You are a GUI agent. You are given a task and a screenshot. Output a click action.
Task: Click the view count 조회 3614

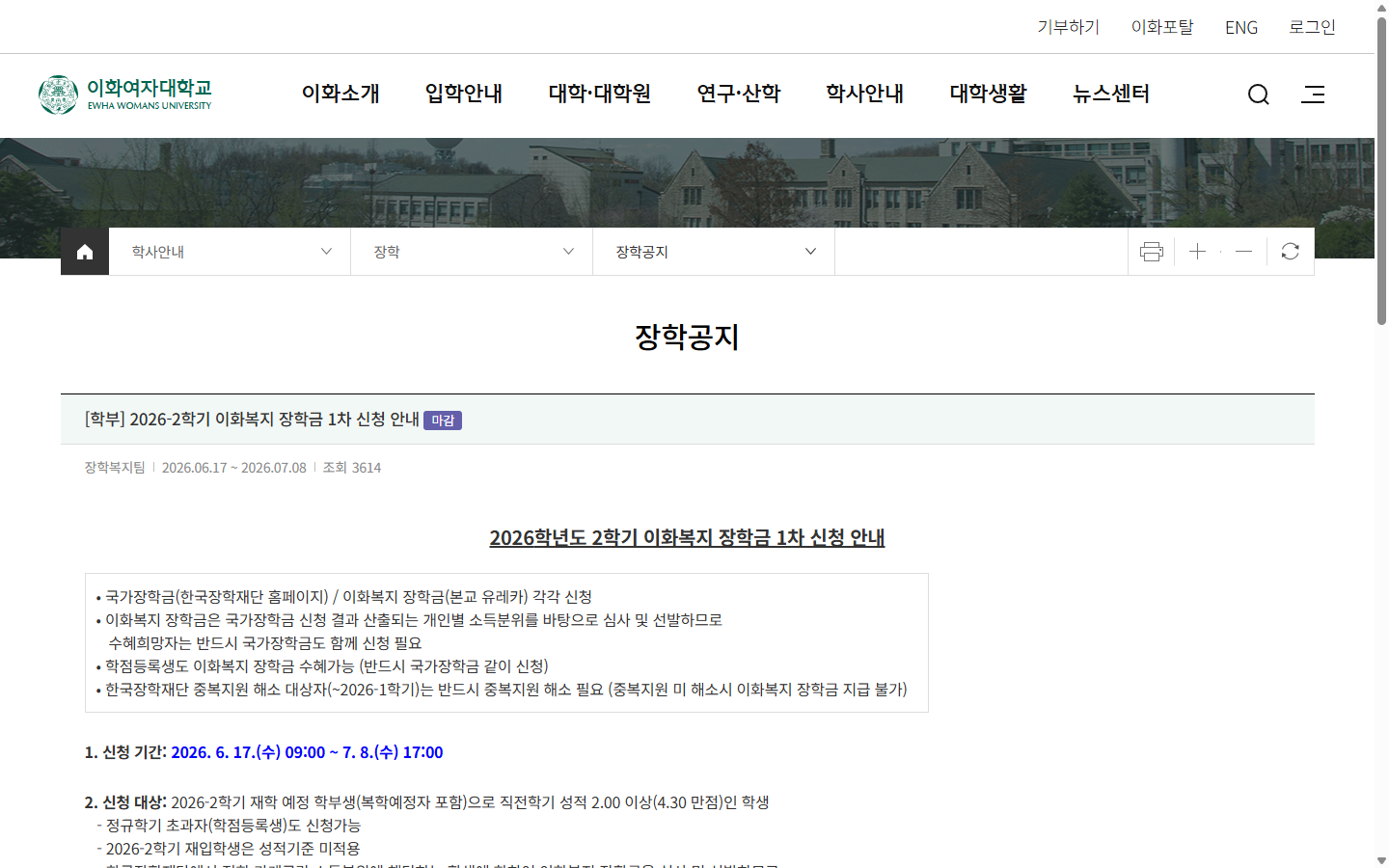click(352, 468)
